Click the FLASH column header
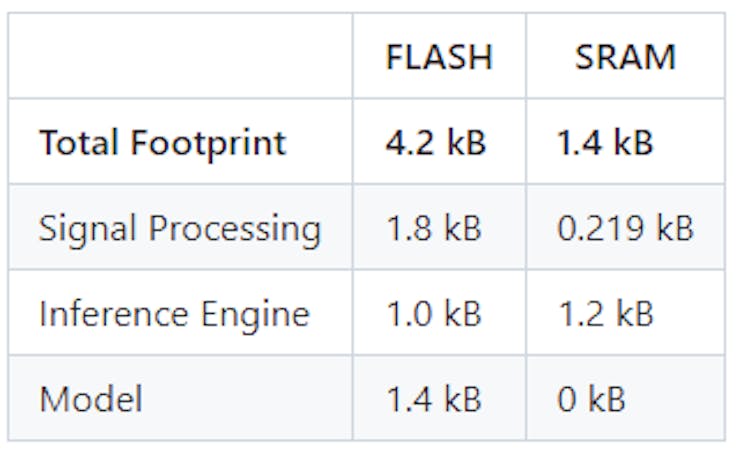Image resolution: width=740 pixels, height=451 pixels. click(439, 57)
